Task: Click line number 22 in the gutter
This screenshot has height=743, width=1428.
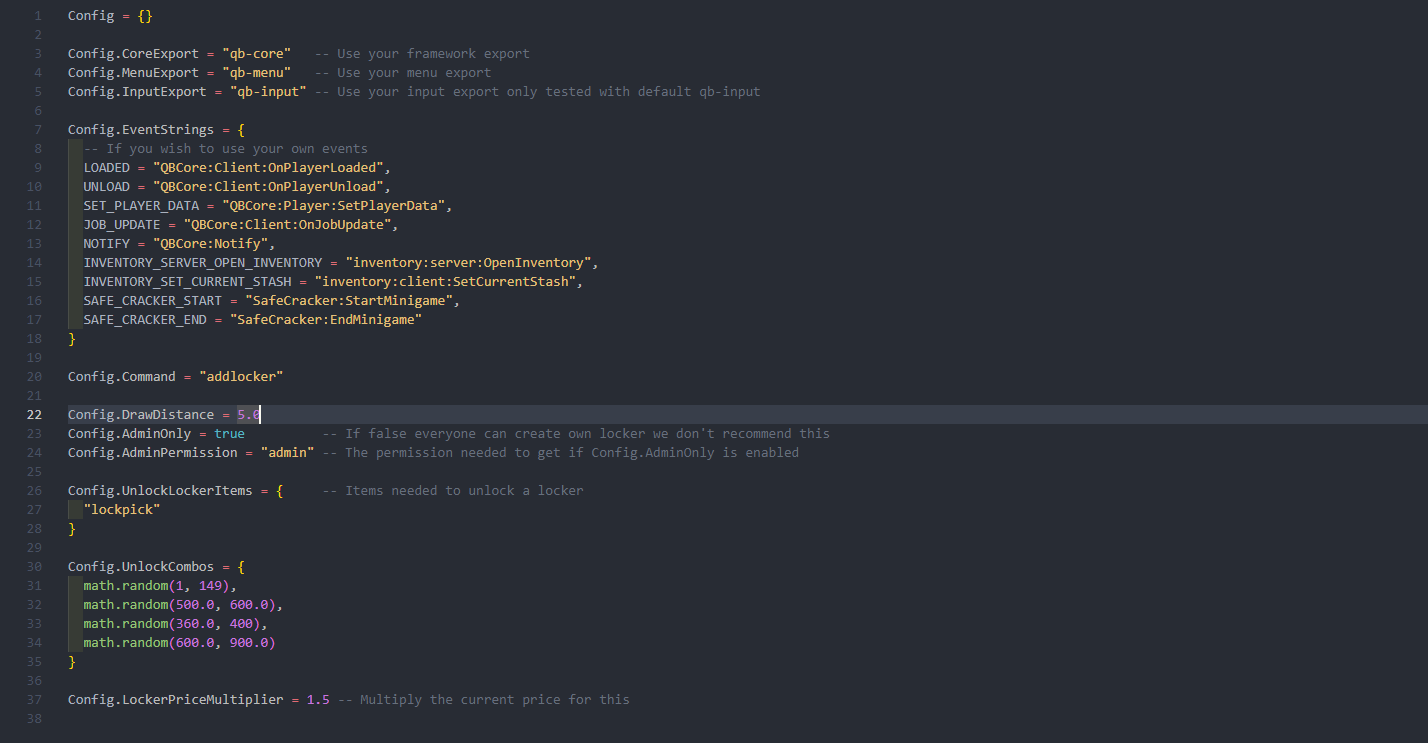Action: click(x=34, y=415)
